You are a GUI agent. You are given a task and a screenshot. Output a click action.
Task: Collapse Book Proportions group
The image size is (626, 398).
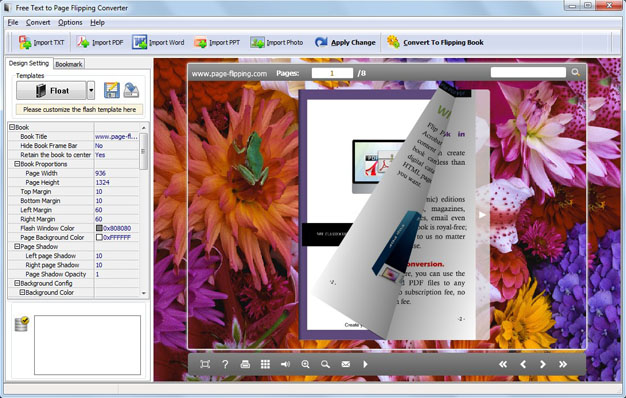pyautogui.click(x=17, y=164)
